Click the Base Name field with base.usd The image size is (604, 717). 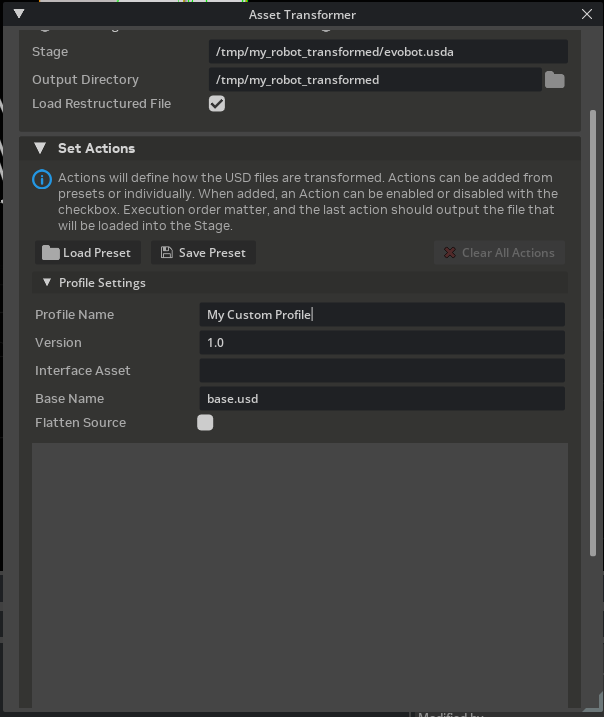click(382, 399)
